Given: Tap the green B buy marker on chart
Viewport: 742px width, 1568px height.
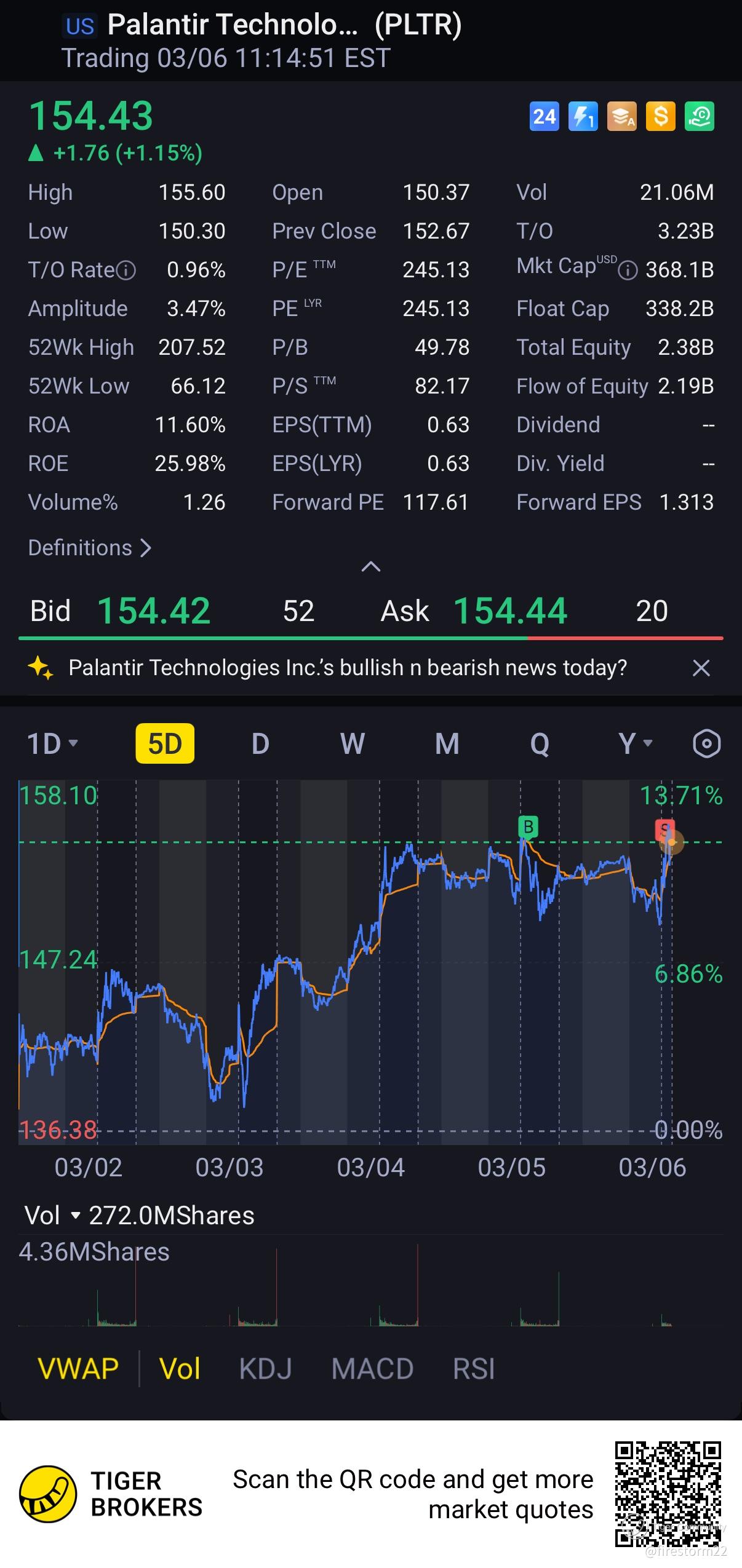Looking at the screenshot, I should coord(528,827).
